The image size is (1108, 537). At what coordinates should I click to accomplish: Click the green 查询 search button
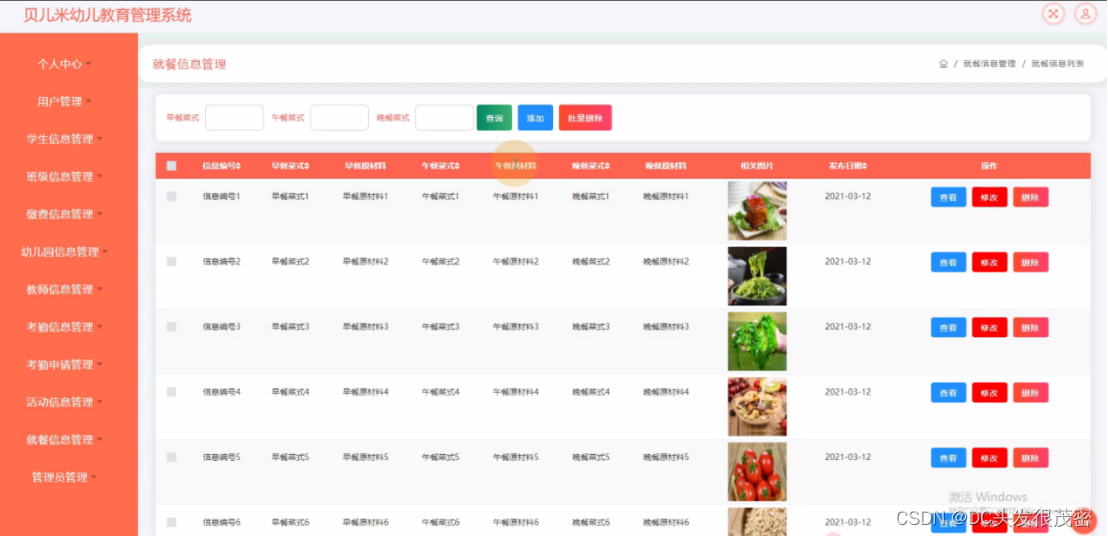(x=494, y=118)
